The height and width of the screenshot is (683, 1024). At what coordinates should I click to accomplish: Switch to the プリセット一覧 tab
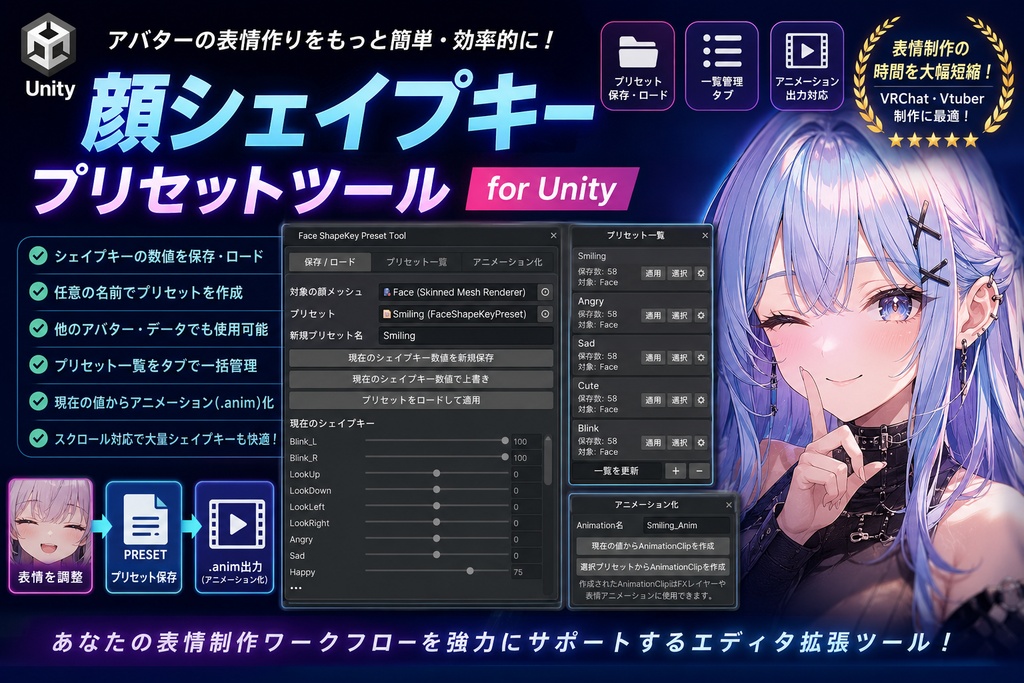pyautogui.click(x=416, y=262)
